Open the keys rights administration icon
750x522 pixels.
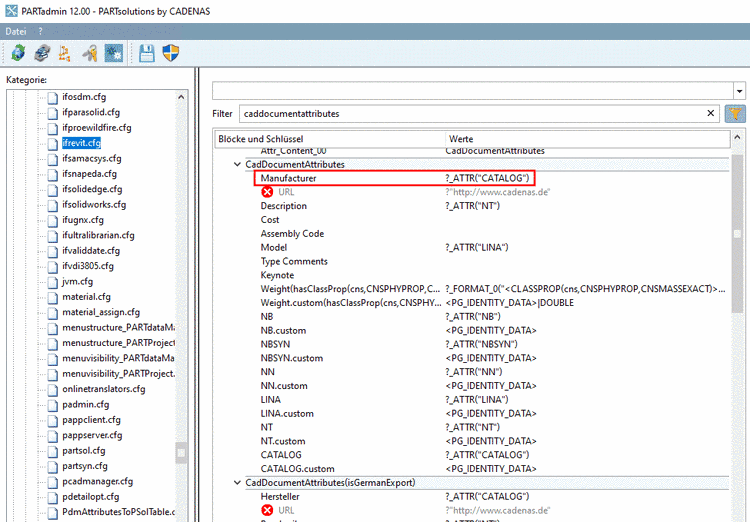pyautogui.click(x=89, y=53)
